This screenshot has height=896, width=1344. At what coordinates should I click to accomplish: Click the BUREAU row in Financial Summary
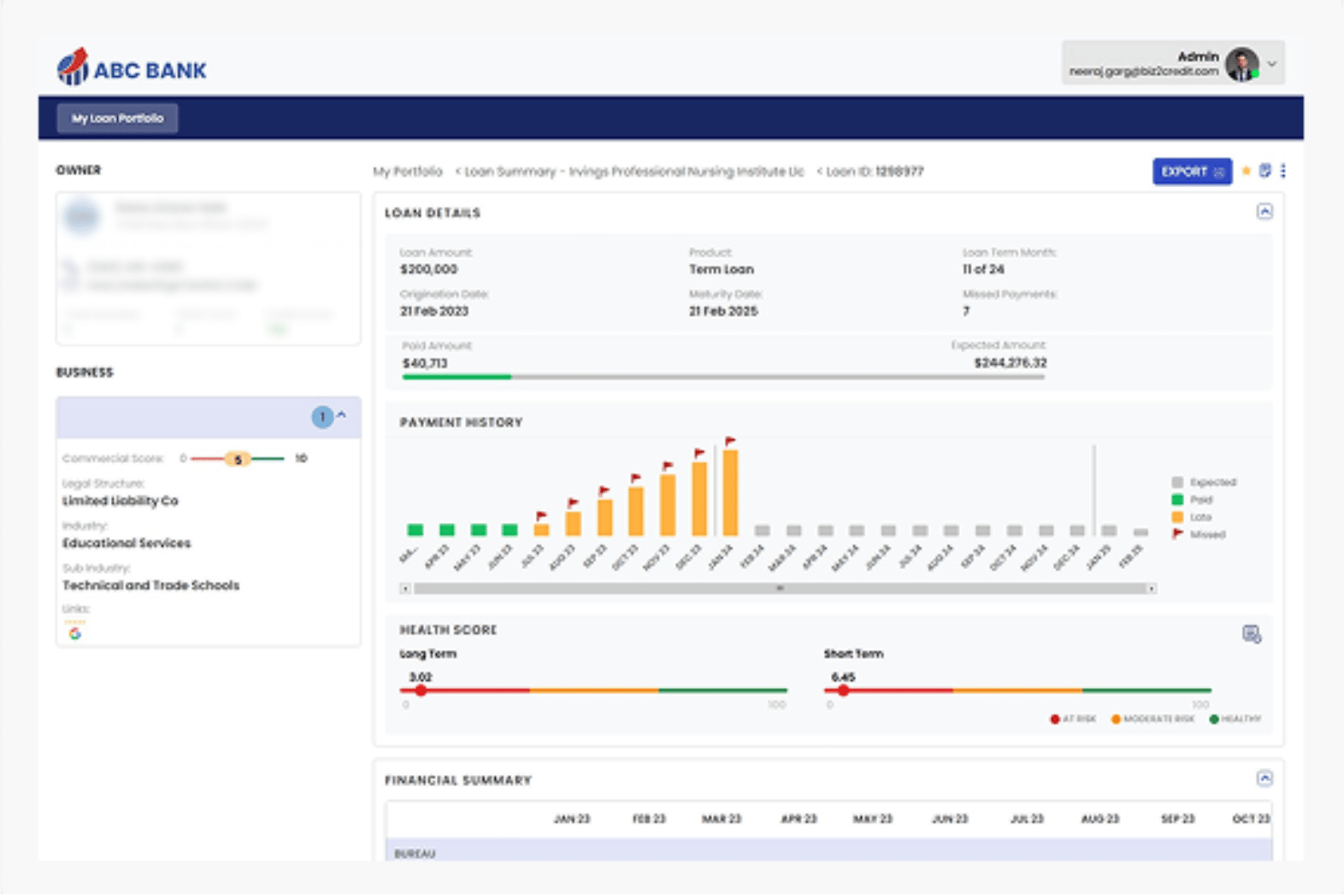click(828, 852)
